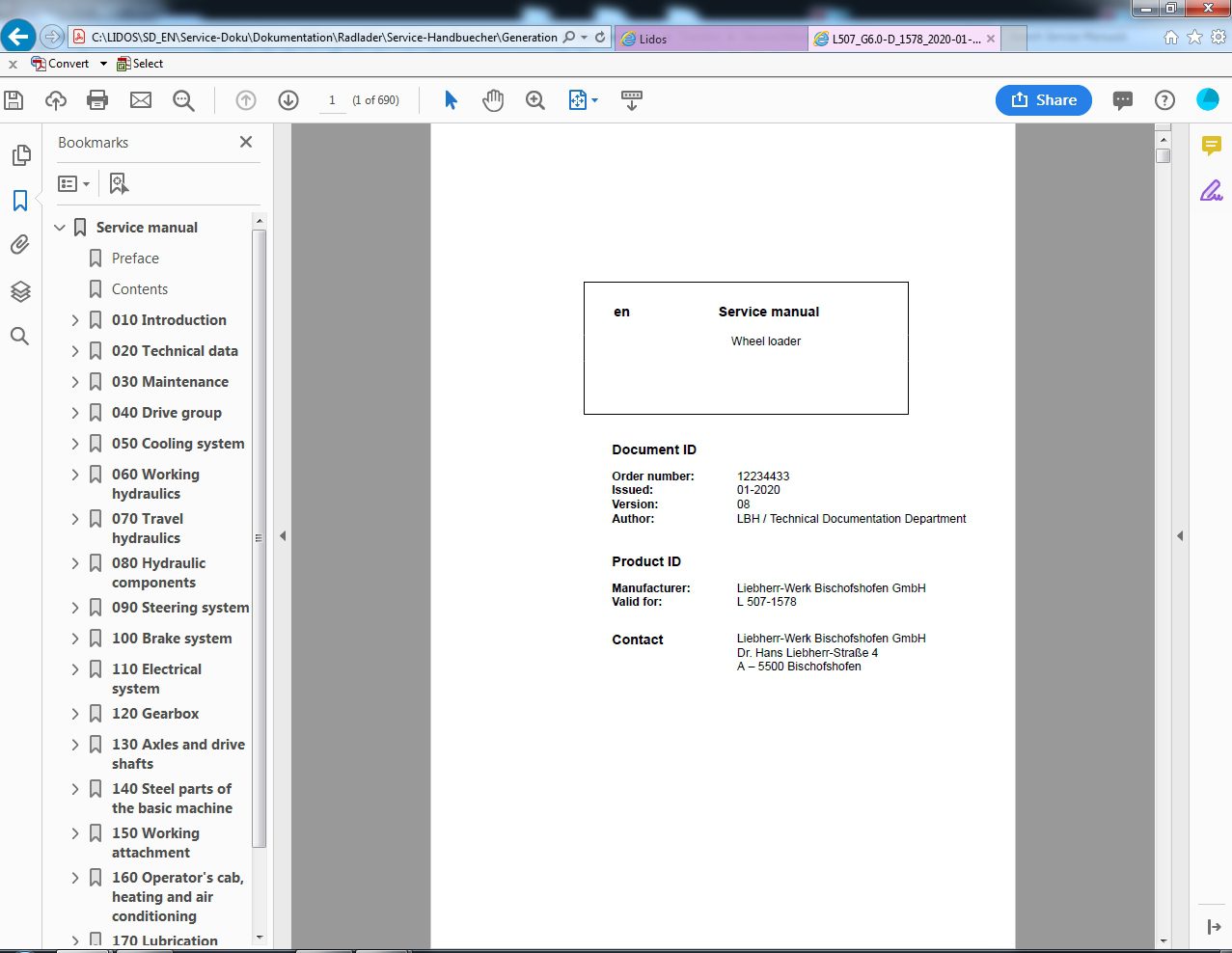
Task: Send file by email envelope icon
Action: [x=141, y=100]
